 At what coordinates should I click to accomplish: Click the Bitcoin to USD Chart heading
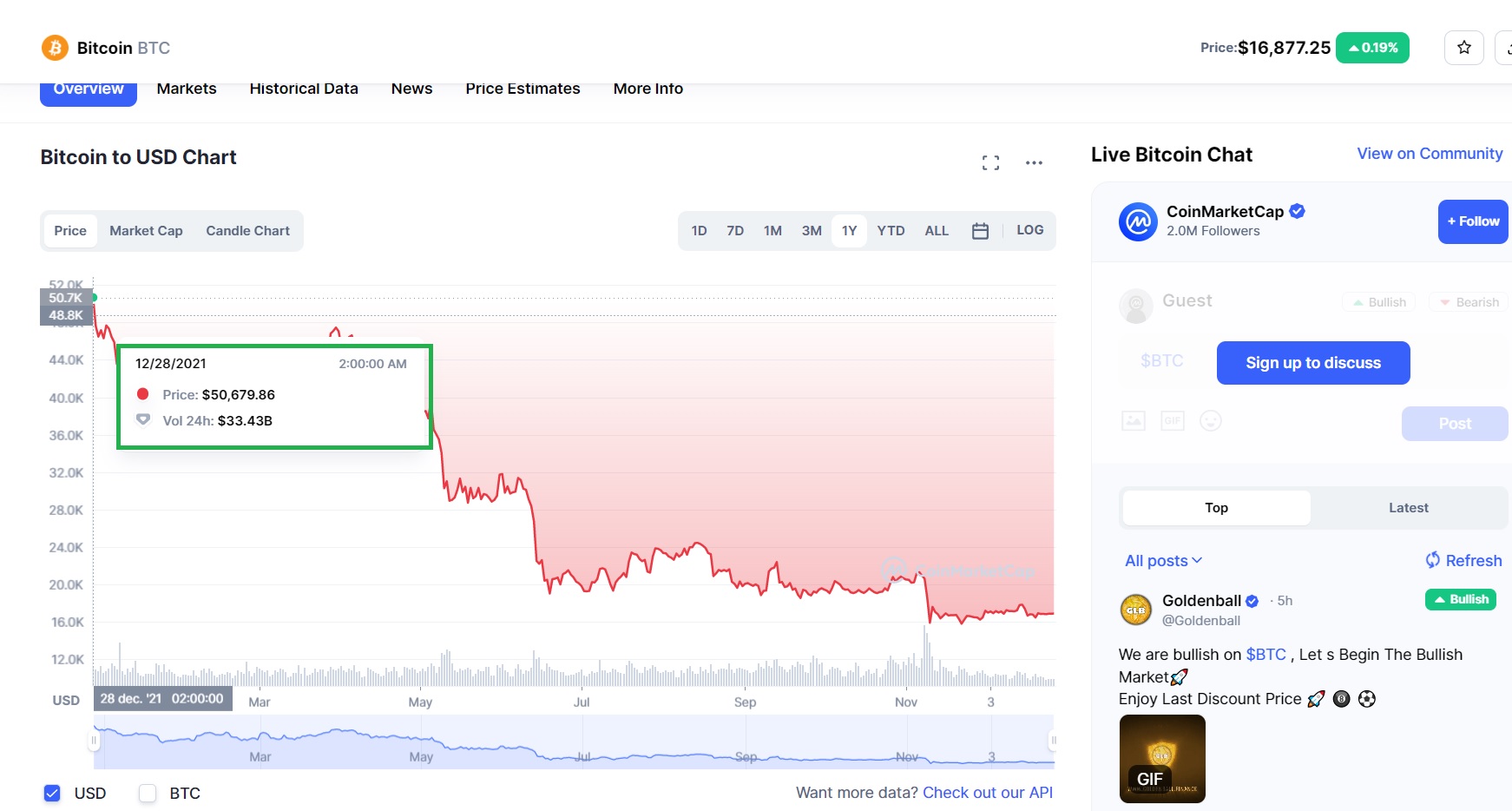(x=138, y=157)
